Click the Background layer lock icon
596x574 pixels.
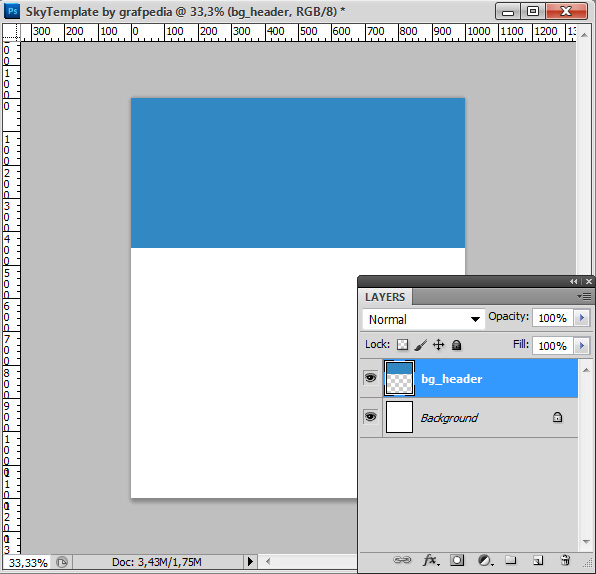point(557,417)
